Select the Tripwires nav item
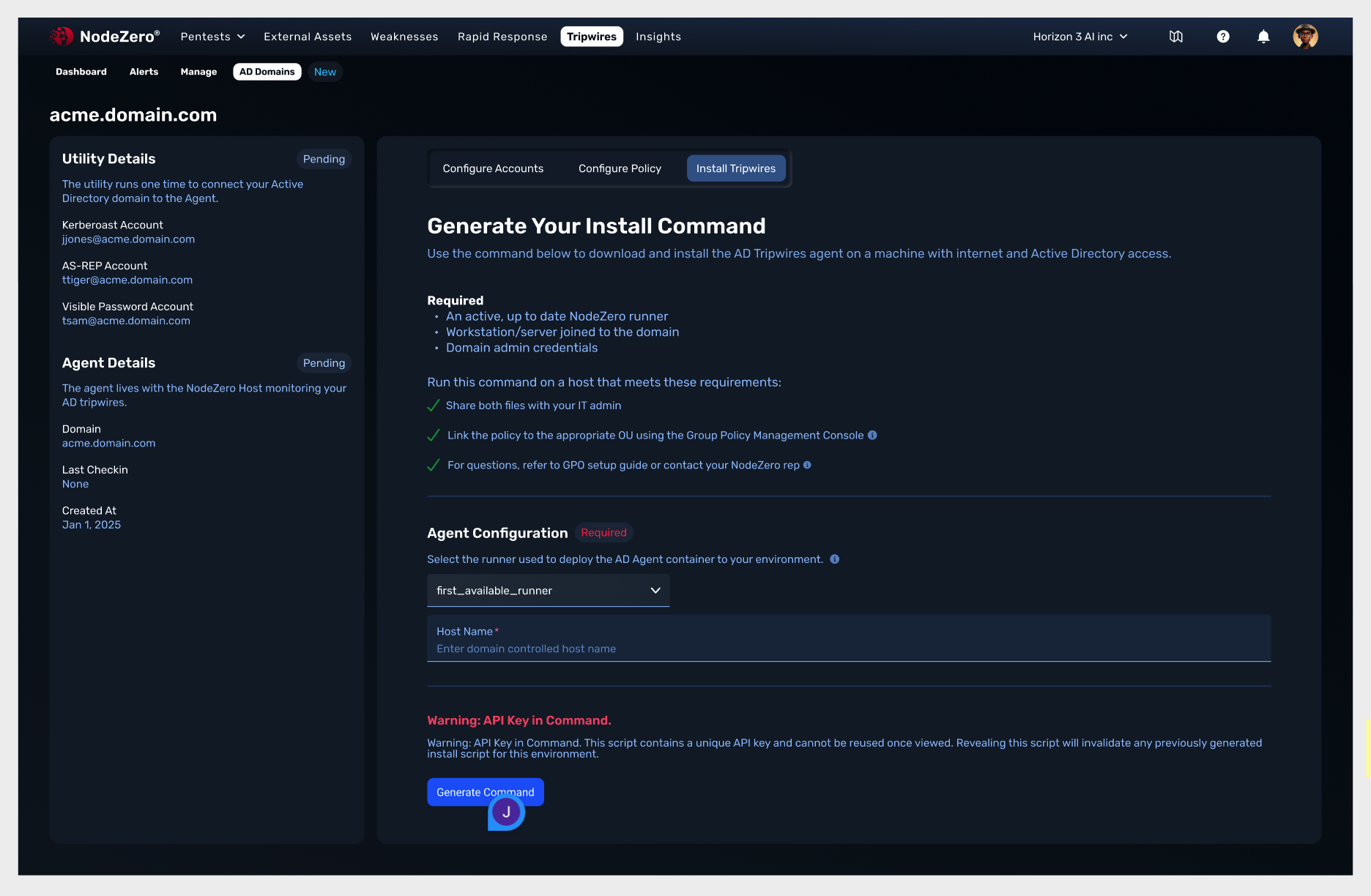 (x=592, y=37)
